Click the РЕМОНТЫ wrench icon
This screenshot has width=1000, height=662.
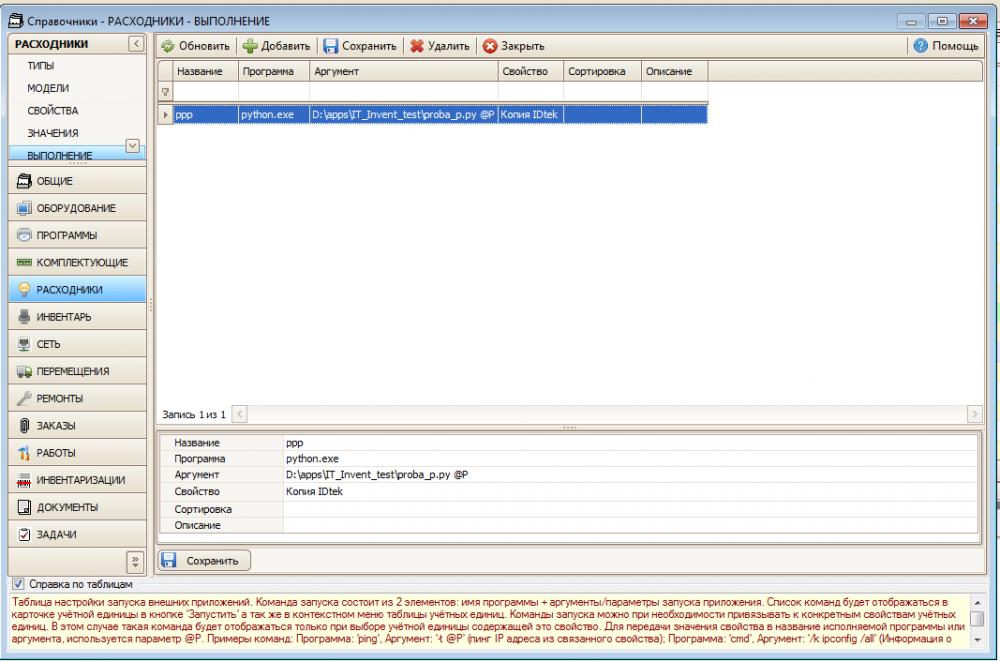click(x=24, y=399)
